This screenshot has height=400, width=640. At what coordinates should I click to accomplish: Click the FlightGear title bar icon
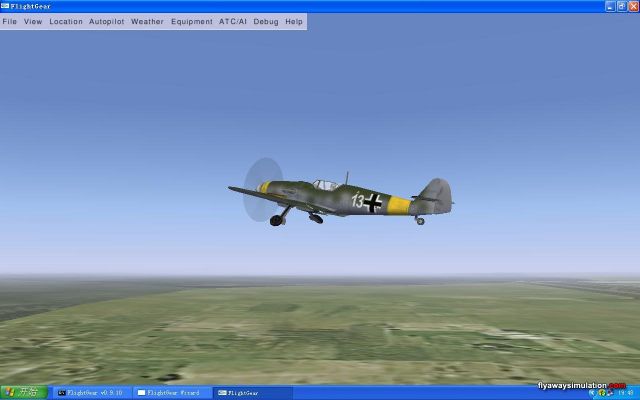[5, 6]
